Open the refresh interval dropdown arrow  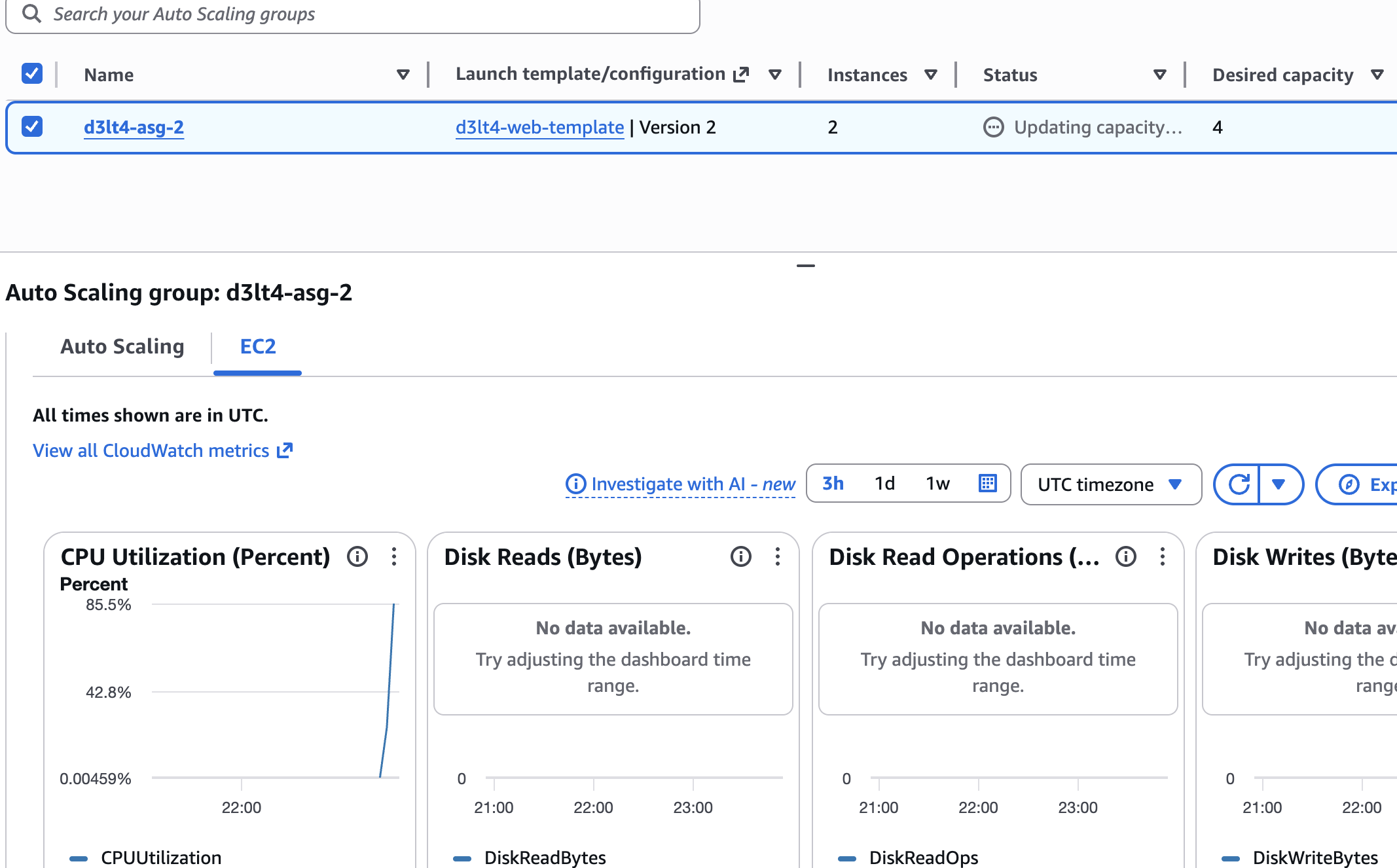pyautogui.click(x=1279, y=484)
